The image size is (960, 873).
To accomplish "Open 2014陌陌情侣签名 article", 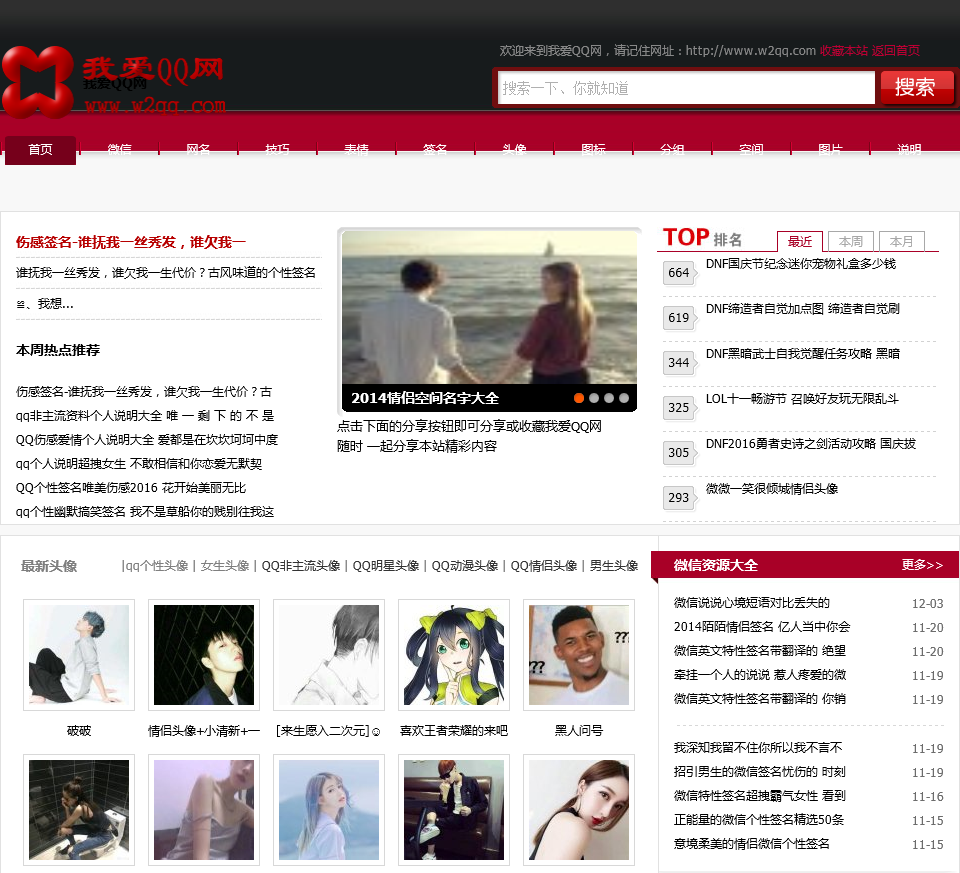I will click(762, 626).
